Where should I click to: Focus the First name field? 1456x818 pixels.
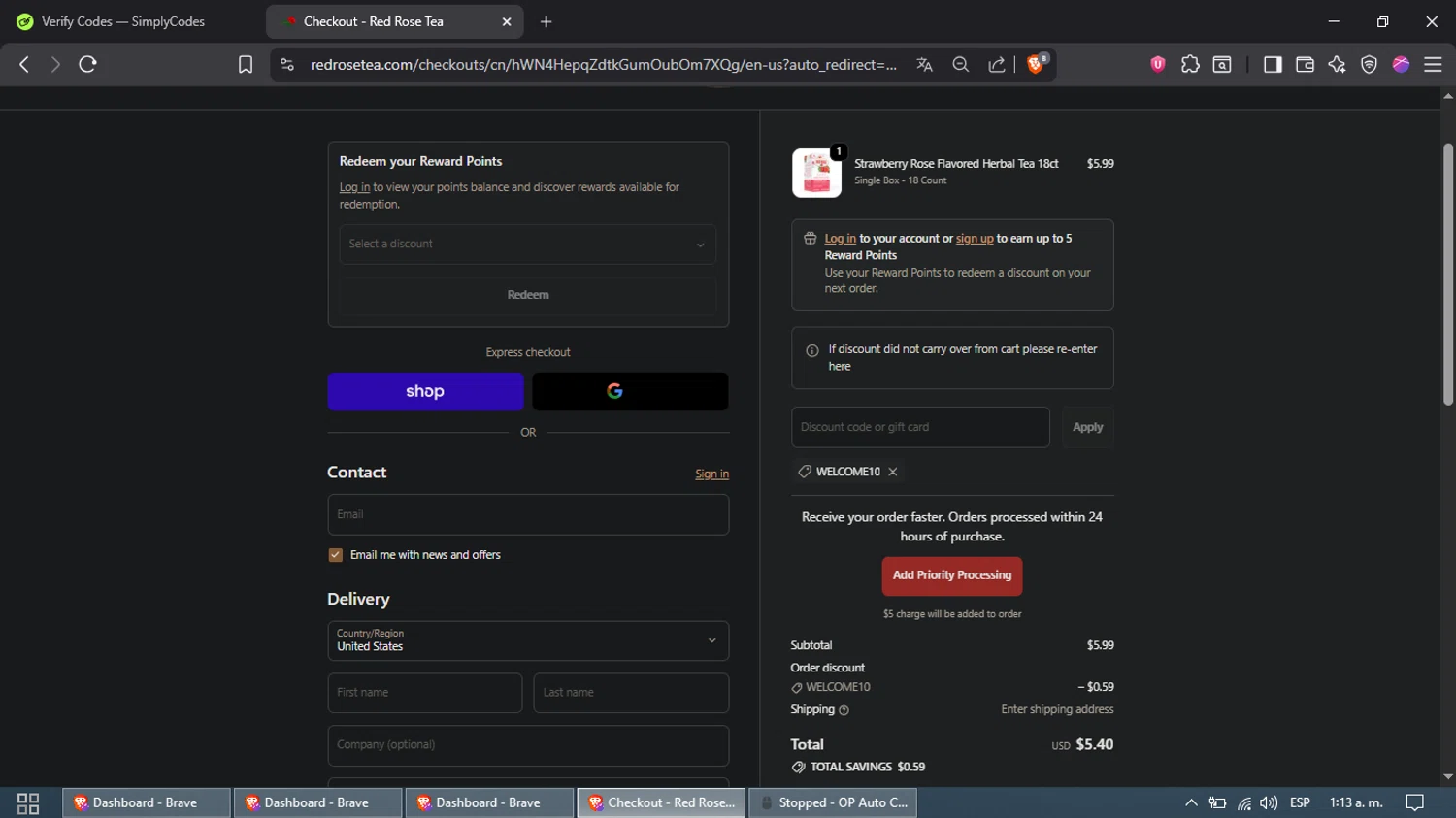click(x=425, y=693)
